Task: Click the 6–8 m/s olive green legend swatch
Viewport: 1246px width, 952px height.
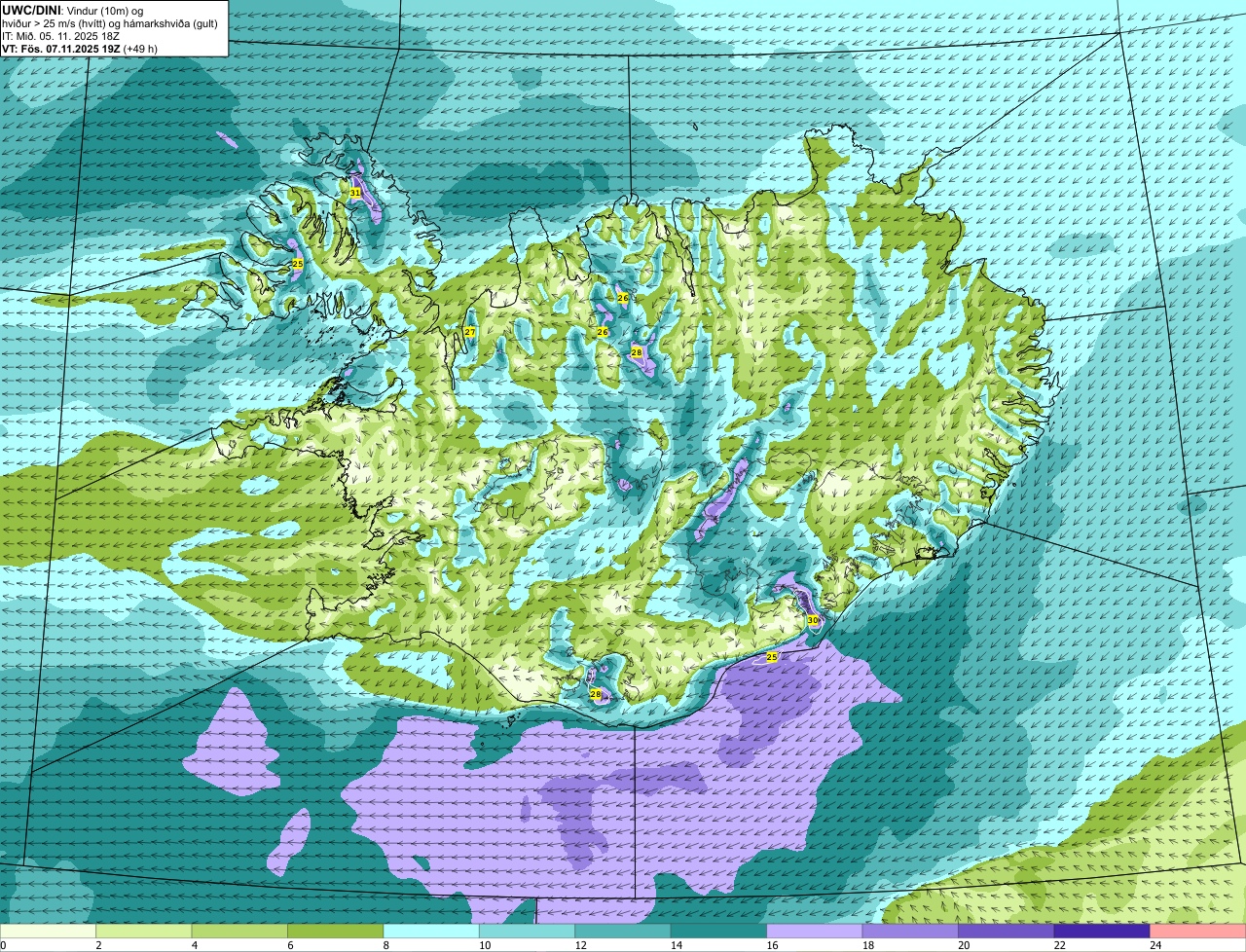Action: tap(336, 931)
